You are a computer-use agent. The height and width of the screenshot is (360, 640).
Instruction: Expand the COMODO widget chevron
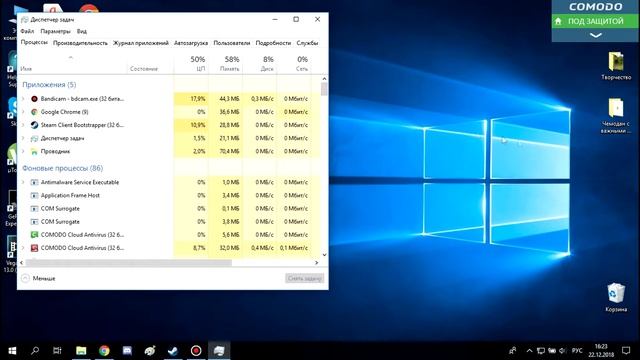[596, 36]
